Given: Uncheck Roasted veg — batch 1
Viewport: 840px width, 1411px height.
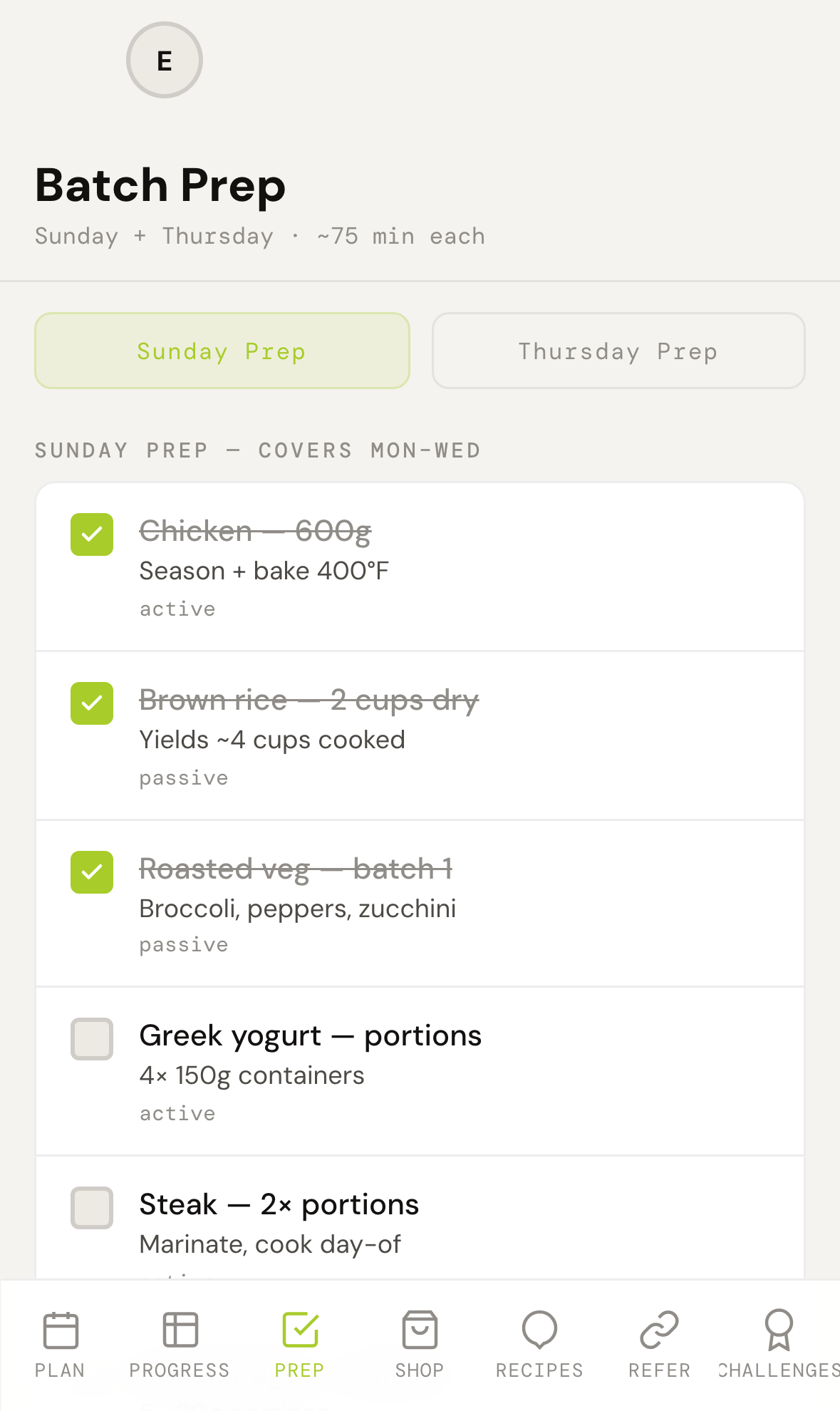Looking at the screenshot, I should 91,872.
